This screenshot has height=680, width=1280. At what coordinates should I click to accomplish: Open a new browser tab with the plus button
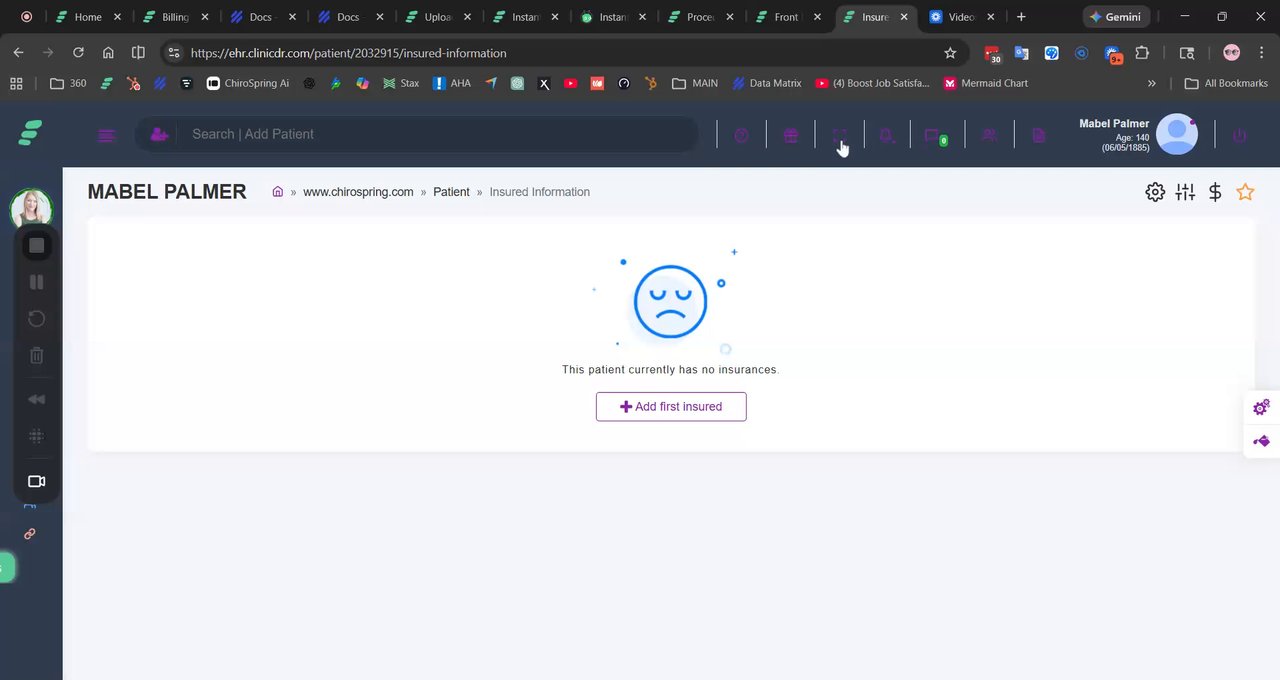[1021, 17]
